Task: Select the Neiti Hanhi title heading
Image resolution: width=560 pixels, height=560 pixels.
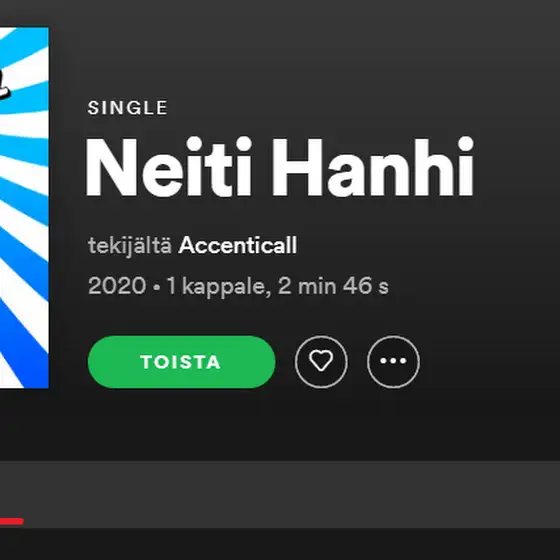Action: pyautogui.click(x=280, y=167)
